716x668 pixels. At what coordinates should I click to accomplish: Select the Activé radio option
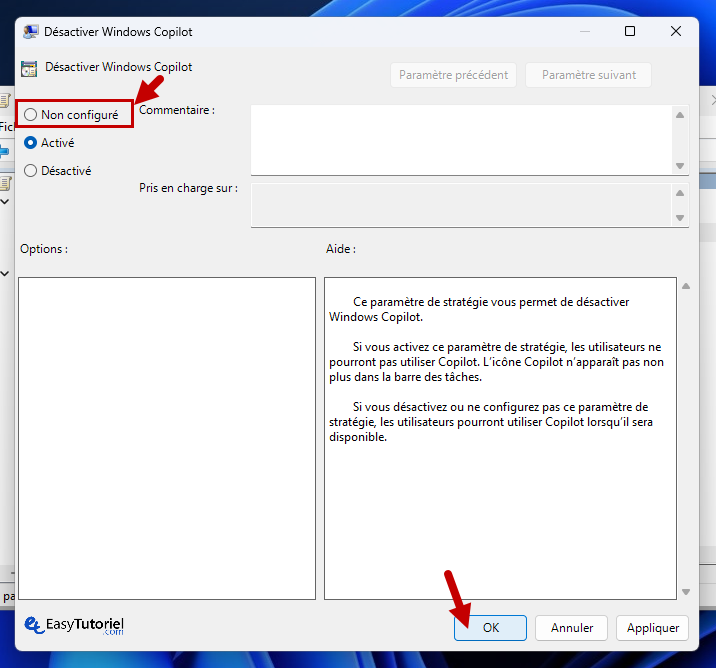[31, 143]
